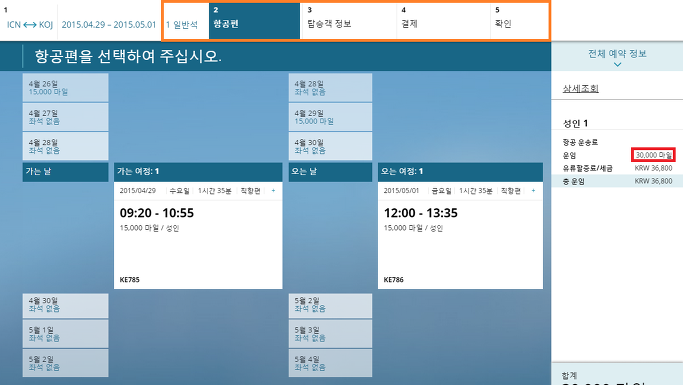683x385 pixels.
Task: Click the 오는 날 header
Action: (x=330, y=172)
